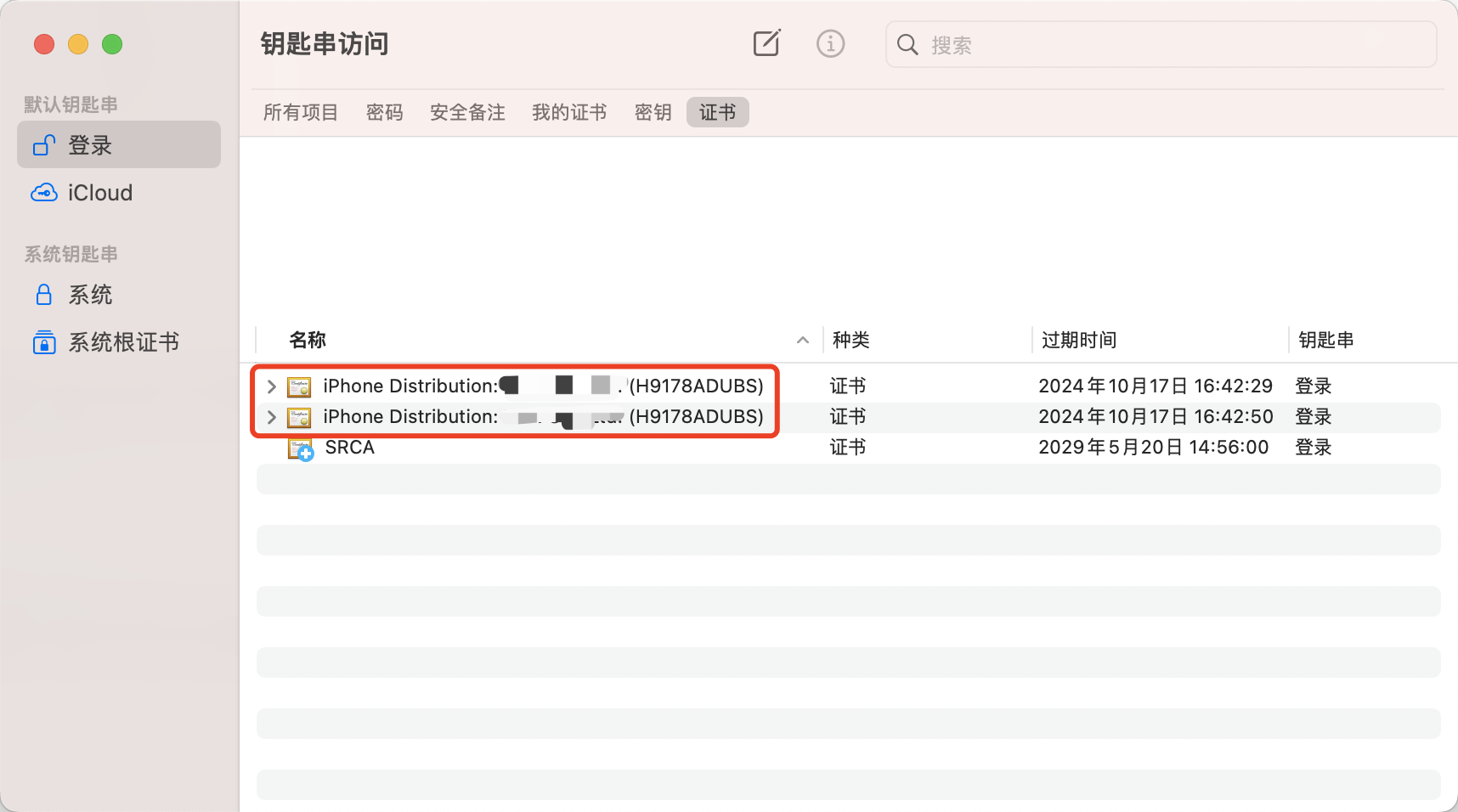Viewport: 1458px width, 812px height.
Task: Click the 钥匙串访问 window title
Action: (x=325, y=44)
